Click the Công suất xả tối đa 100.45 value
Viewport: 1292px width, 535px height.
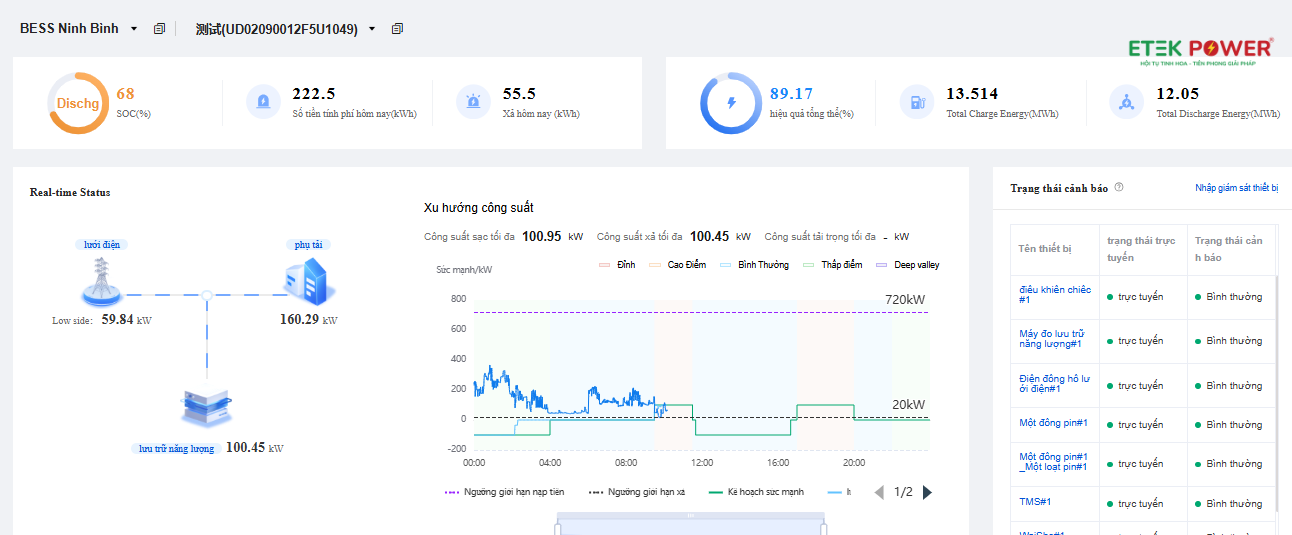point(709,237)
